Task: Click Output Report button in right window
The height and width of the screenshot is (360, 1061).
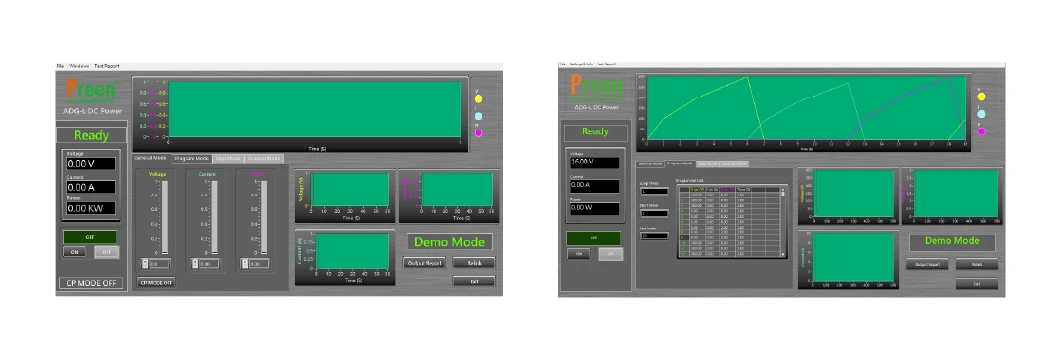Action: [927, 264]
